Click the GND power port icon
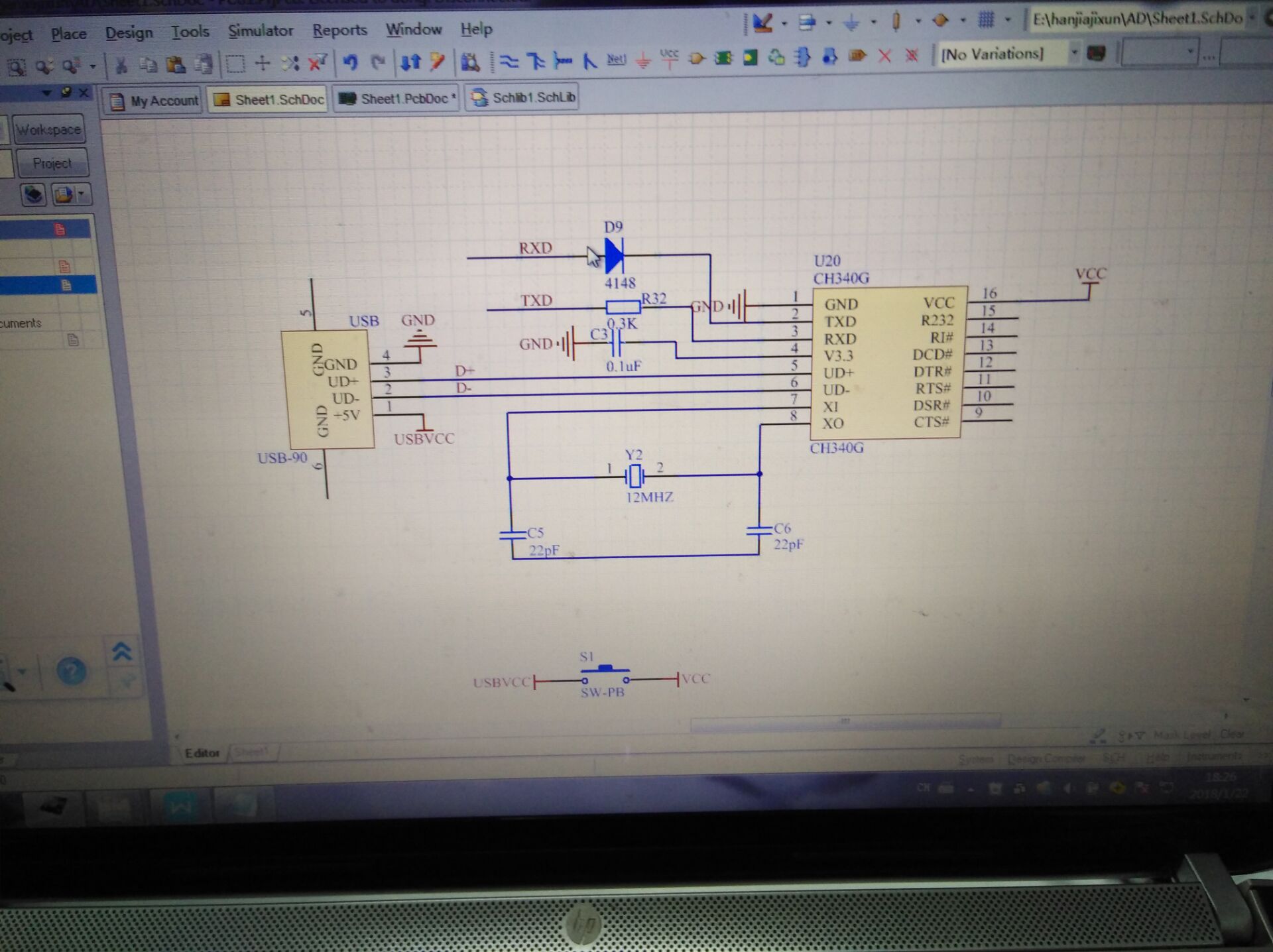Viewport: 1273px width, 952px height. [x=642, y=60]
